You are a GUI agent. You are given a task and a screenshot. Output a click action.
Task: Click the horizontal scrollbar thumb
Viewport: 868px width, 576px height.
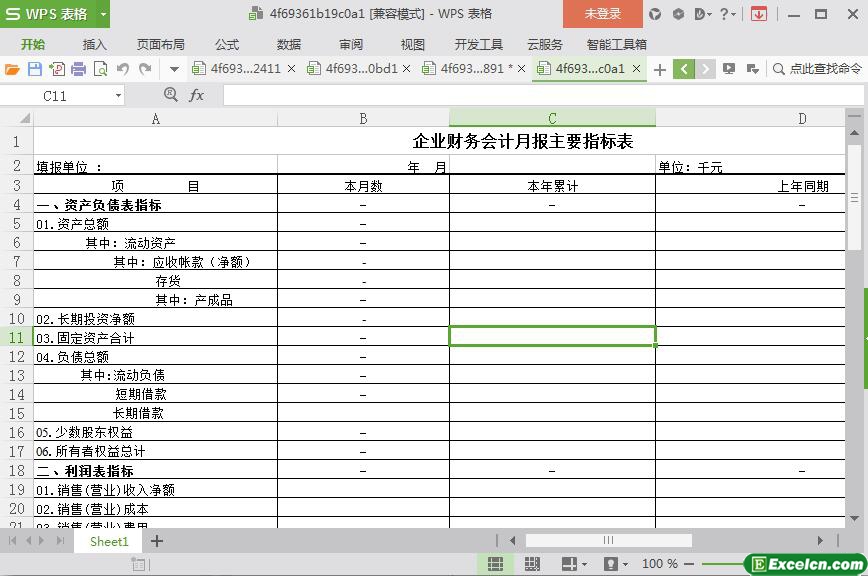(608, 540)
